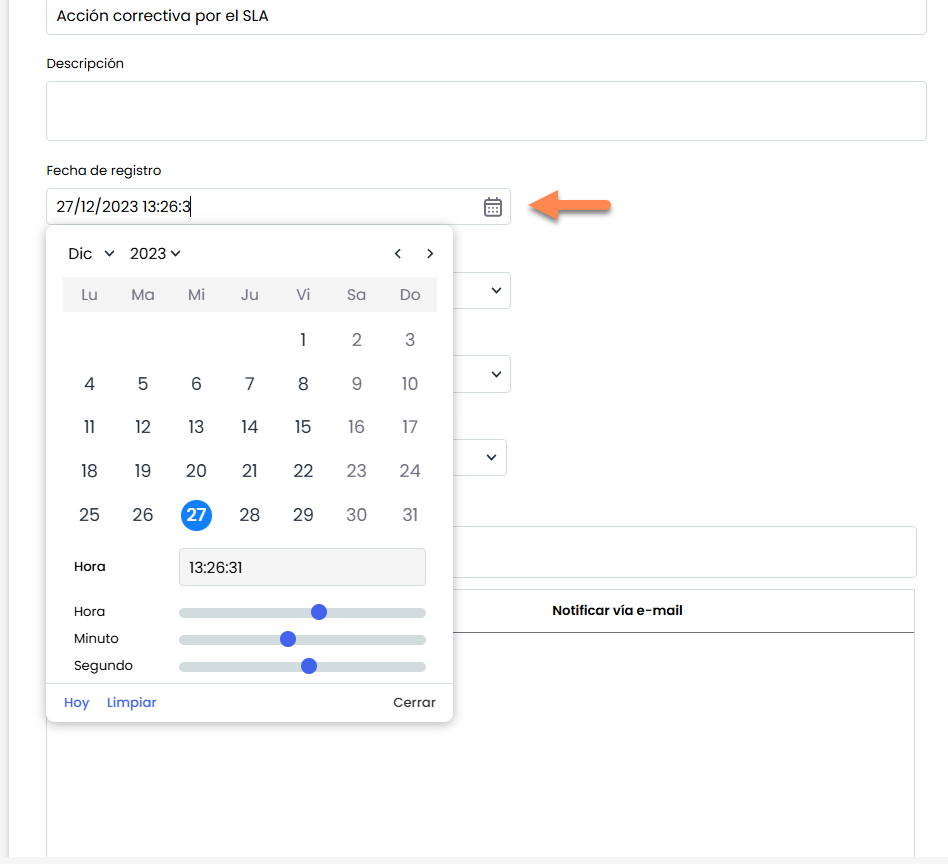Click the Hora time field showing 13:26:31
The image size is (948, 864).
(302, 567)
